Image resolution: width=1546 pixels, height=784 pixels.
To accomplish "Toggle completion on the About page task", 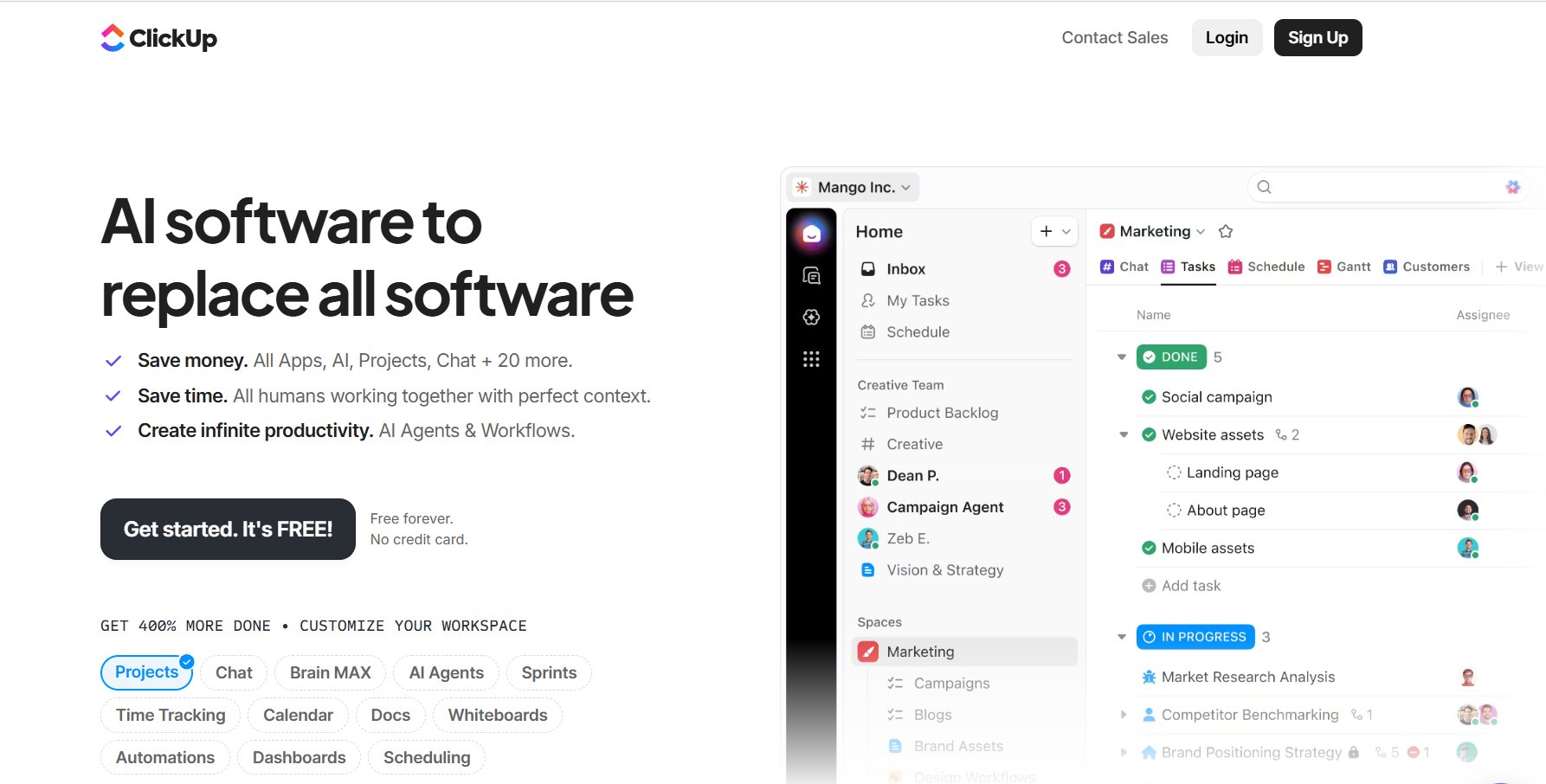I will pos(1174,510).
